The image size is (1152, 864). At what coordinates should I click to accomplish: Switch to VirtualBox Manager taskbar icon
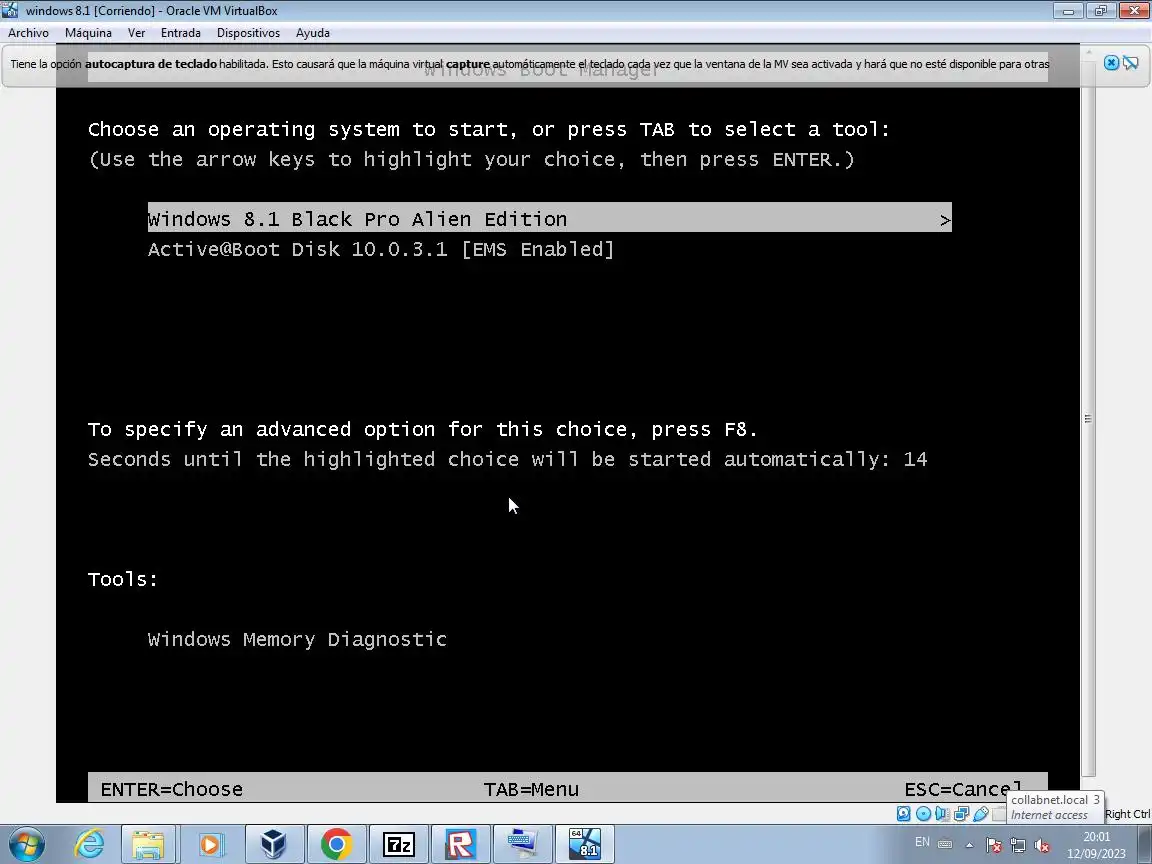[273, 844]
